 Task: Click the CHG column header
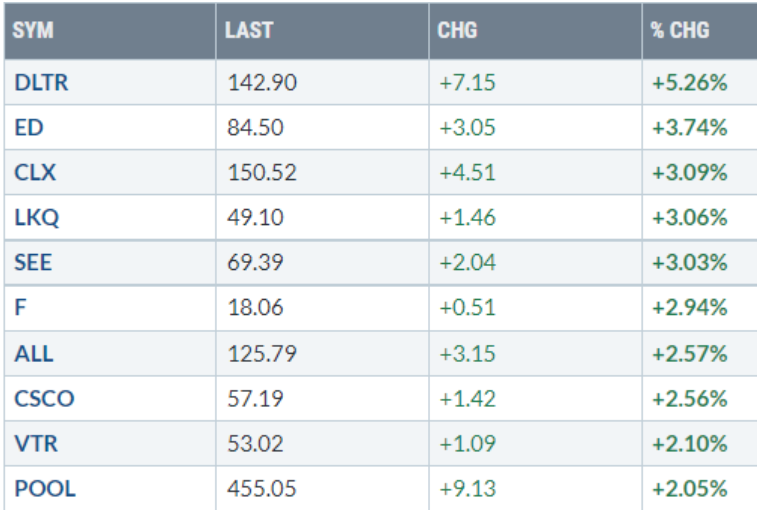tap(457, 30)
